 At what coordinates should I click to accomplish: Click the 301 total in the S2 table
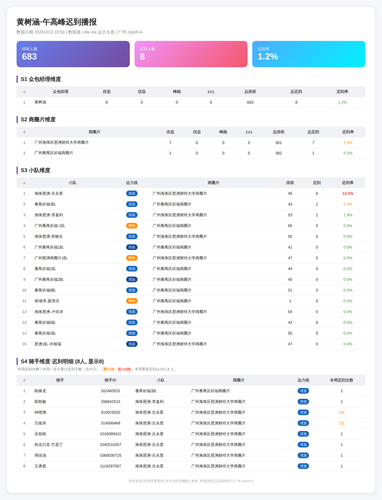pos(278,143)
